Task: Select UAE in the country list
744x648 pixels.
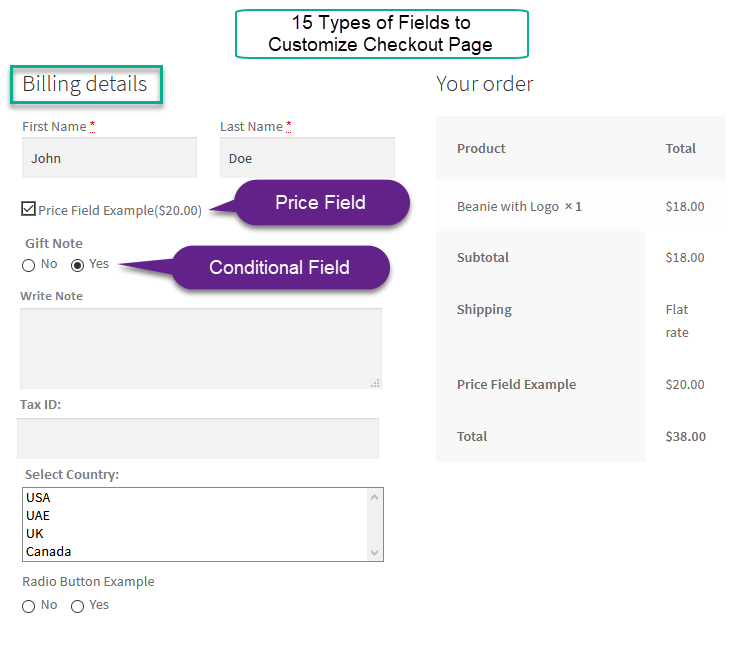Action: pyautogui.click(x=195, y=516)
